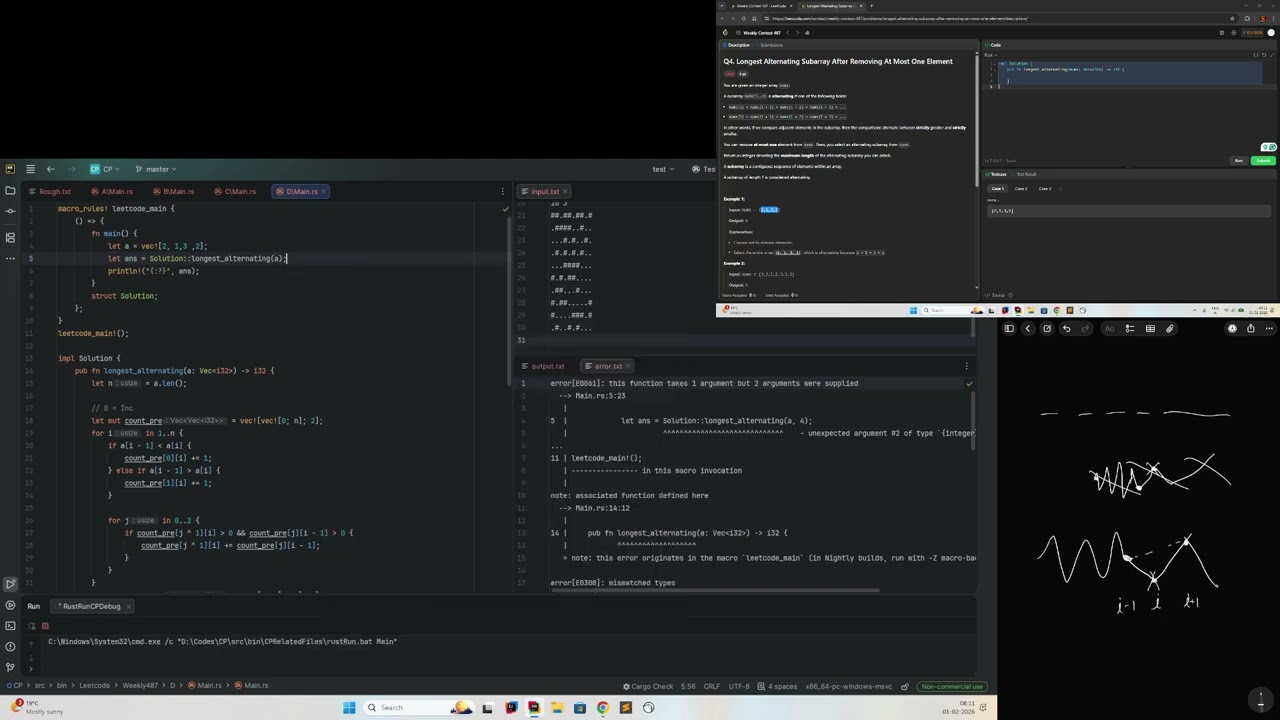Screen dimensions: 1280x720
Task: Open the IDE main hamburger menu
Action: point(30,169)
